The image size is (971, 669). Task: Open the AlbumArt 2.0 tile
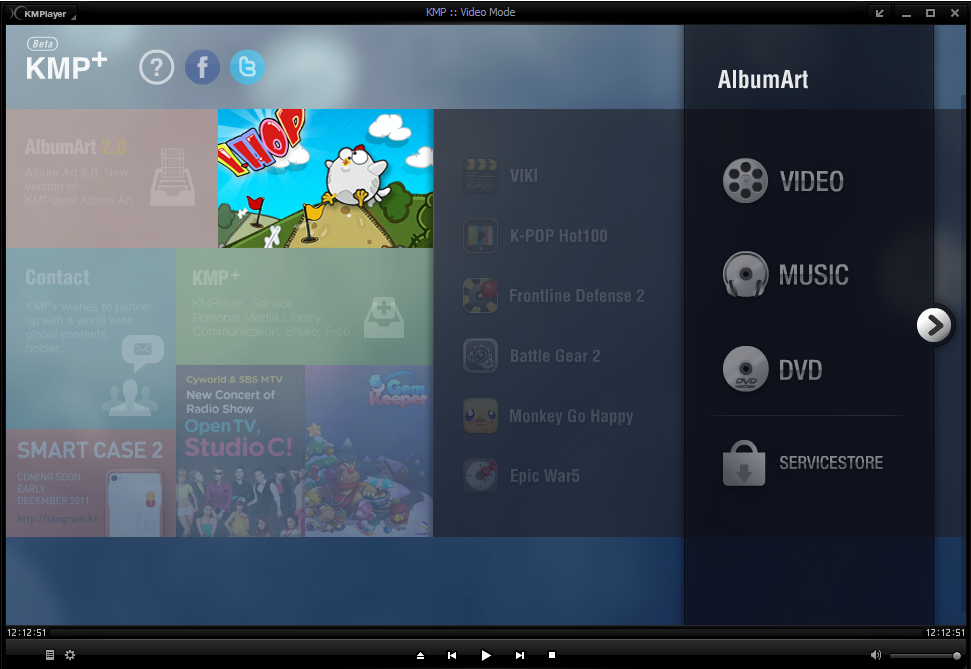click(x=112, y=178)
